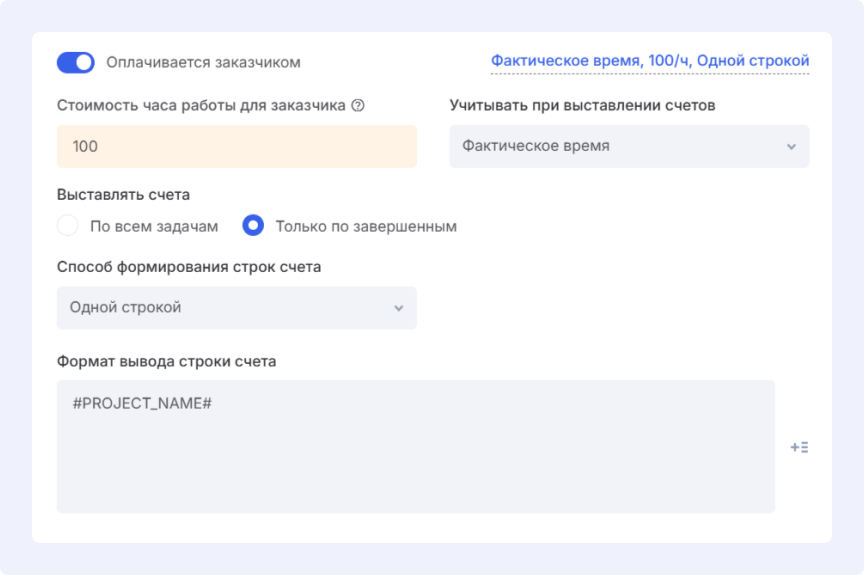Click the help icon beside hourly cost label
The image size is (864, 575).
[358, 105]
